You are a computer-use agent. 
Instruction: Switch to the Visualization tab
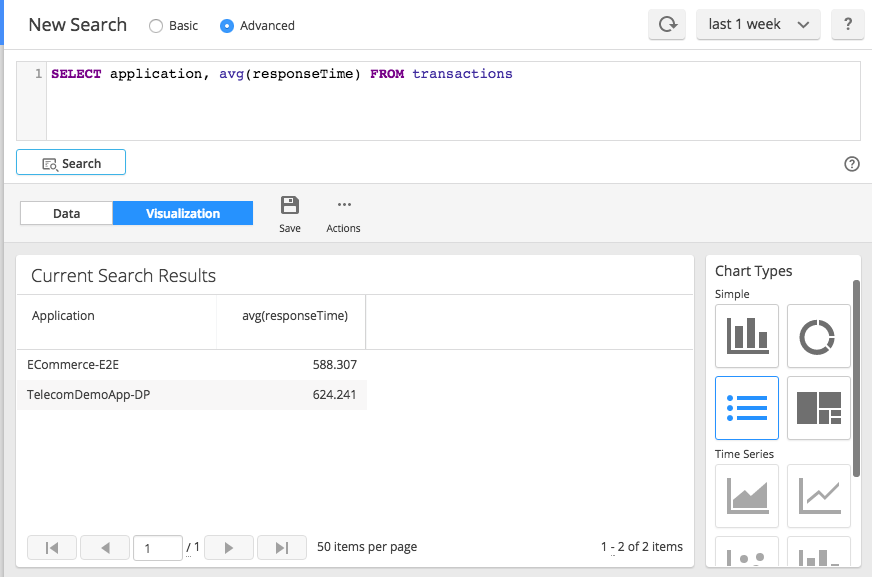(183, 213)
